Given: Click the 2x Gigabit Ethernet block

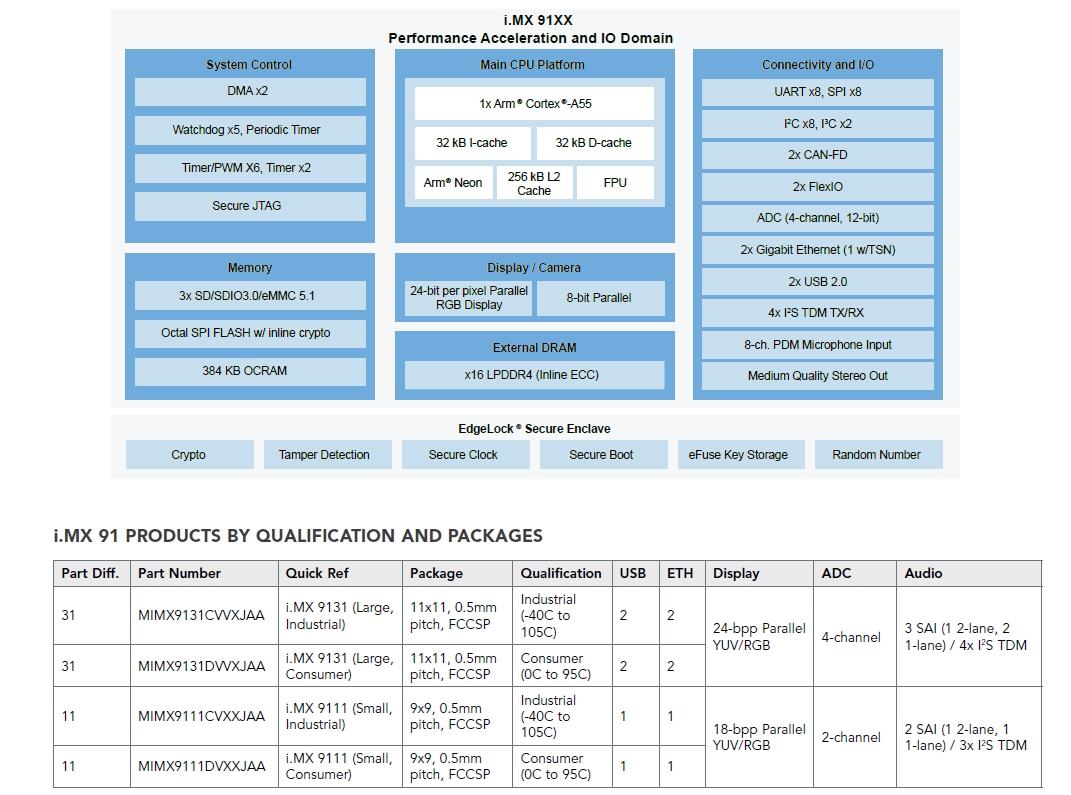Looking at the screenshot, I should pos(817,250).
